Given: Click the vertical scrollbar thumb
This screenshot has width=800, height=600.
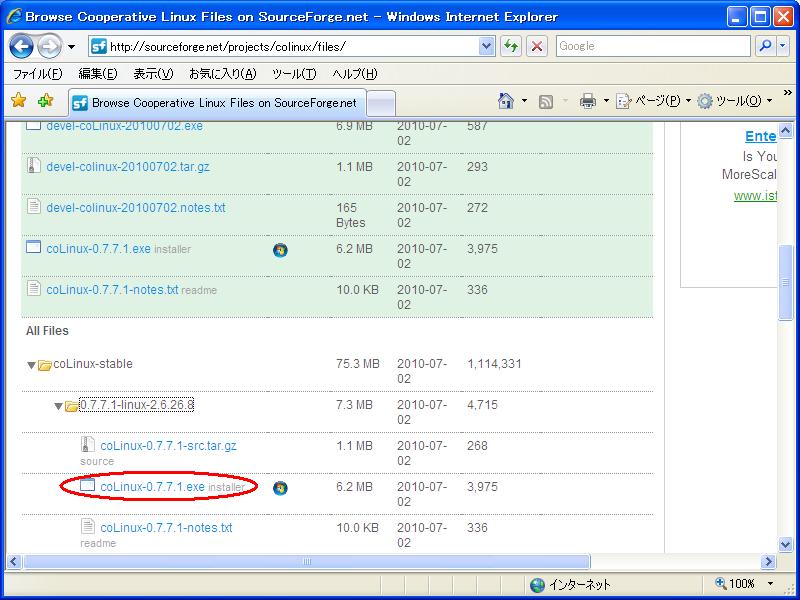Looking at the screenshot, I should 786,282.
